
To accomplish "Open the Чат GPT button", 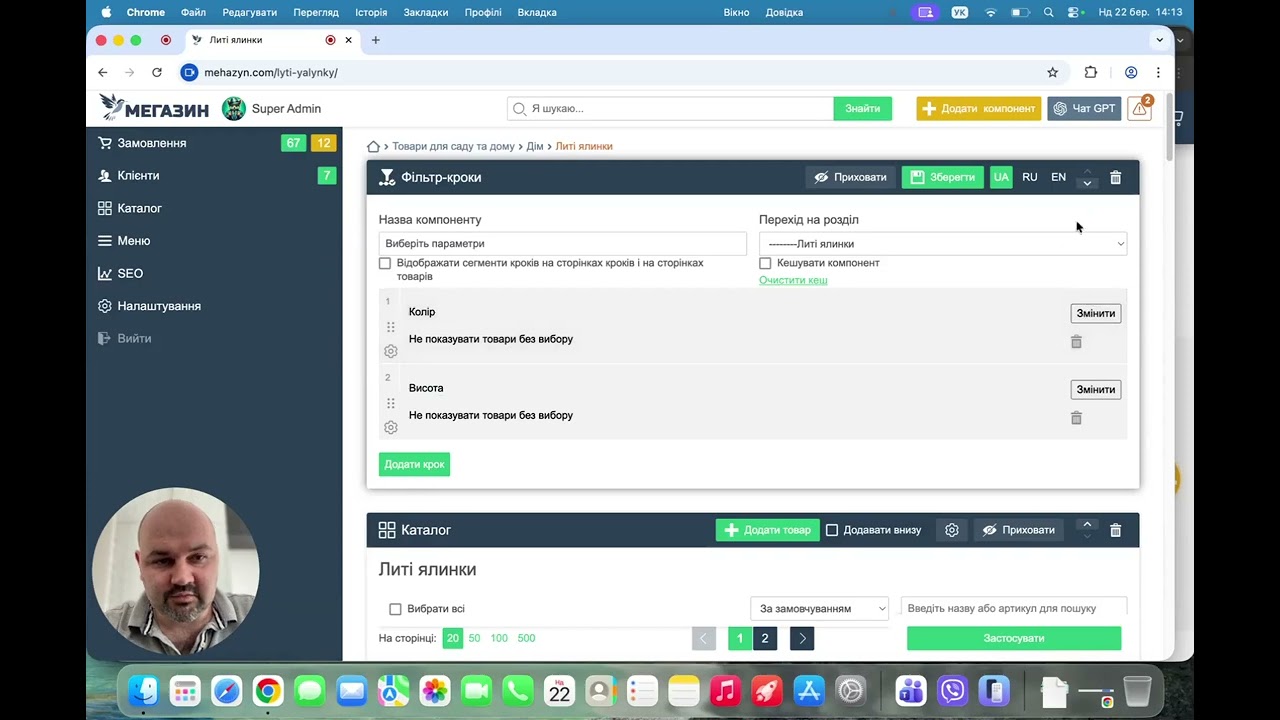I will 1084,108.
